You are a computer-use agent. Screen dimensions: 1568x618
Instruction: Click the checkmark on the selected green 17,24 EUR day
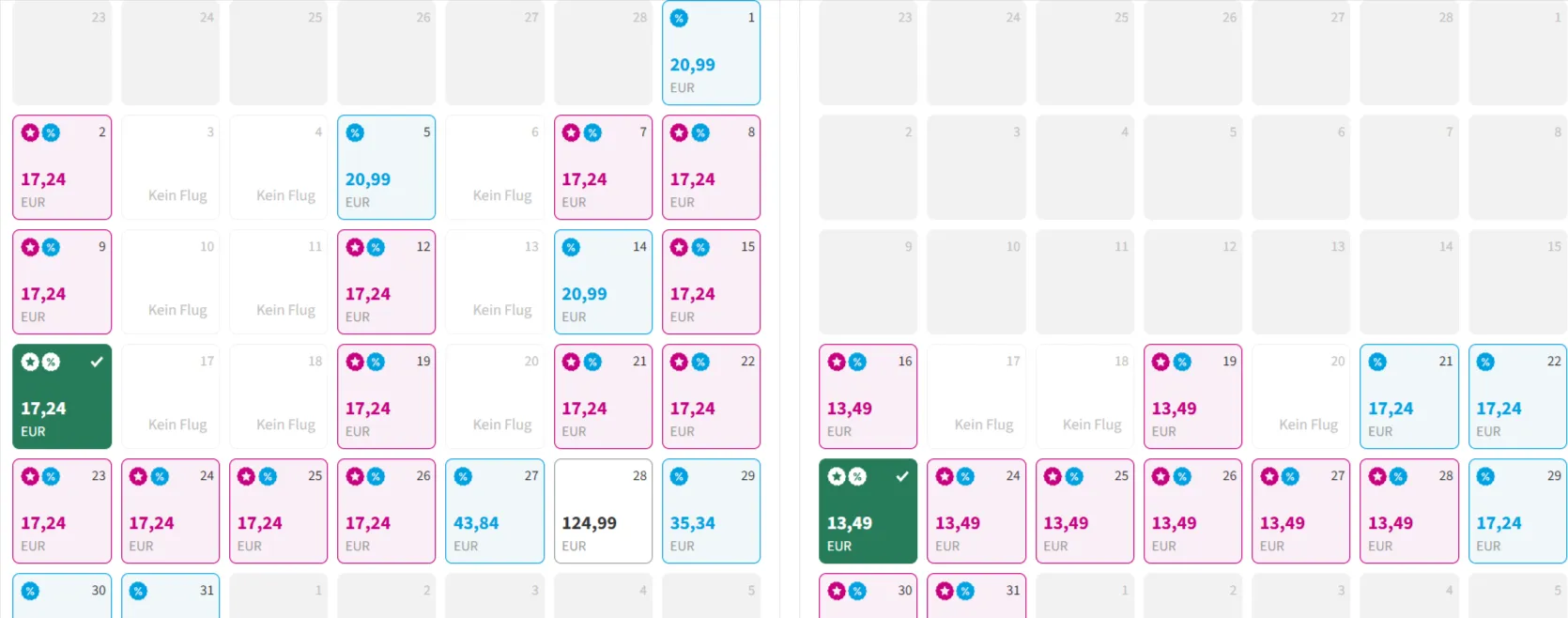tap(95, 361)
